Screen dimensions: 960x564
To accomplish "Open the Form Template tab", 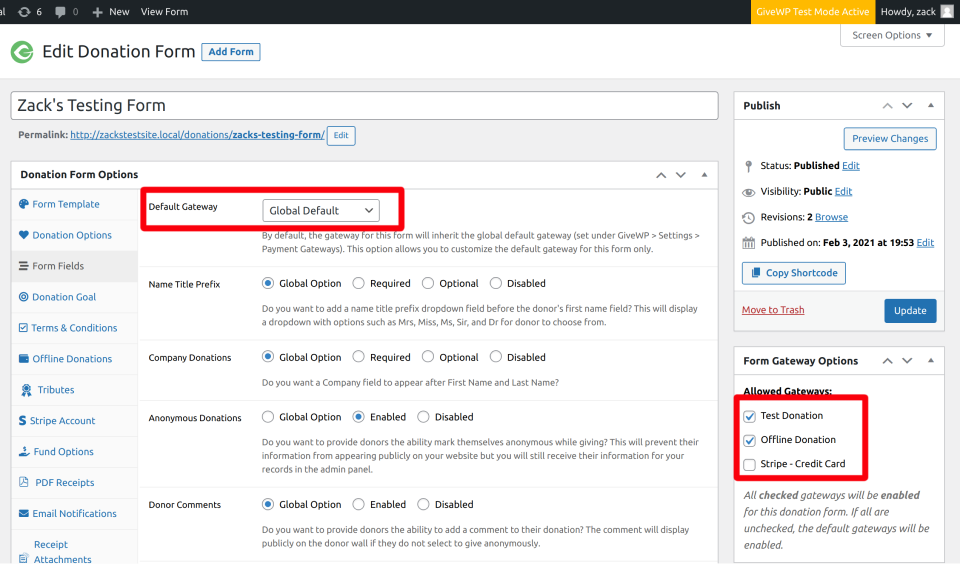I will coord(74,204).
